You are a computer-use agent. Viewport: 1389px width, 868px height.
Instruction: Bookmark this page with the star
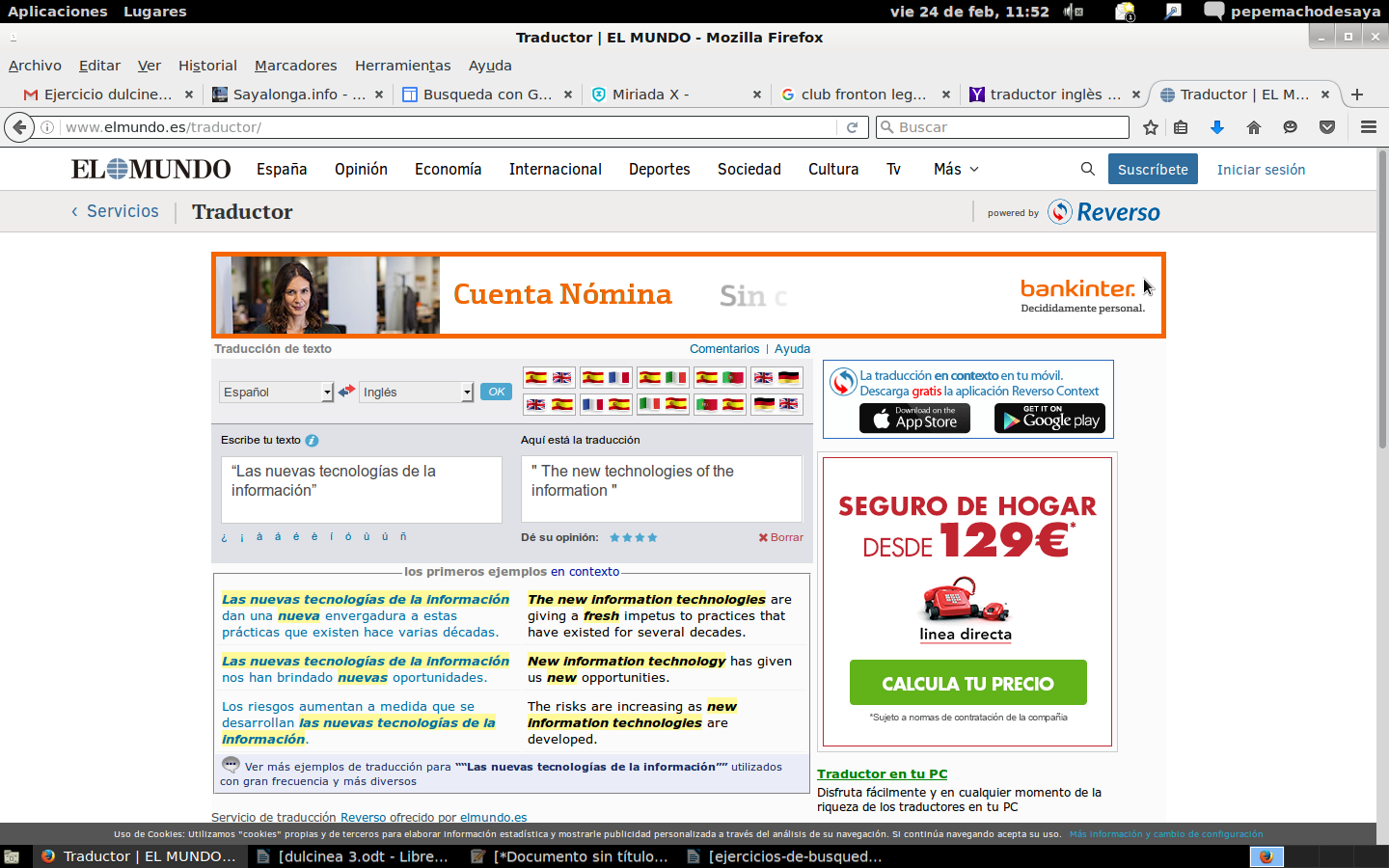(x=1151, y=127)
